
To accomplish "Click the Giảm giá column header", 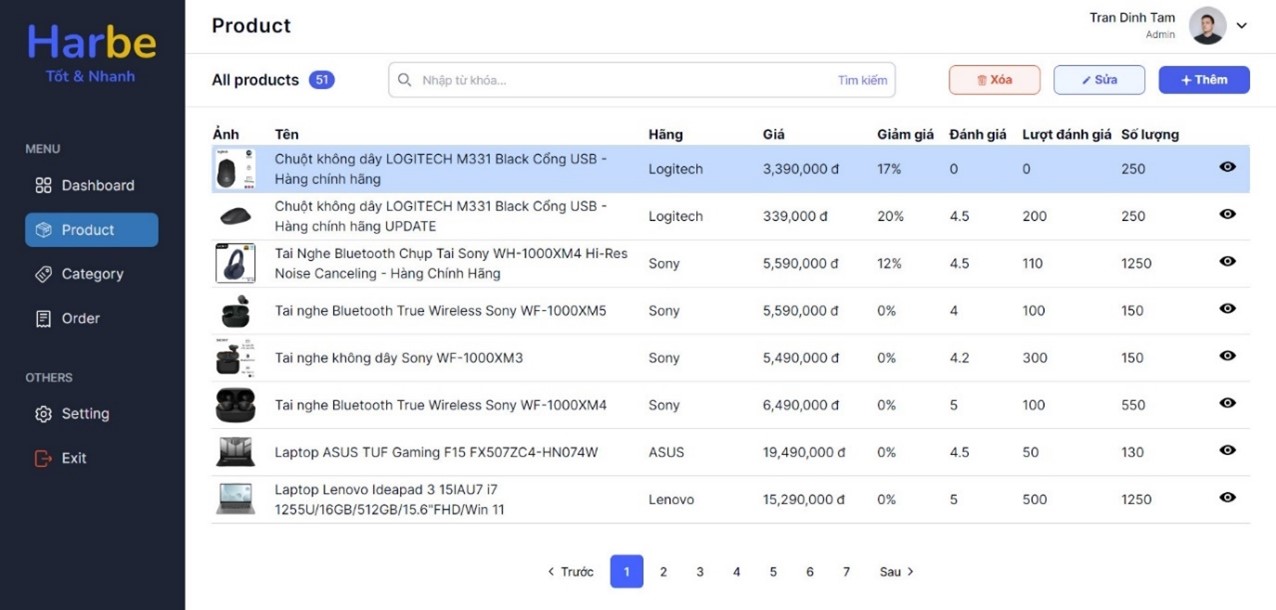I will pyautogui.click(x=906, y=134).
